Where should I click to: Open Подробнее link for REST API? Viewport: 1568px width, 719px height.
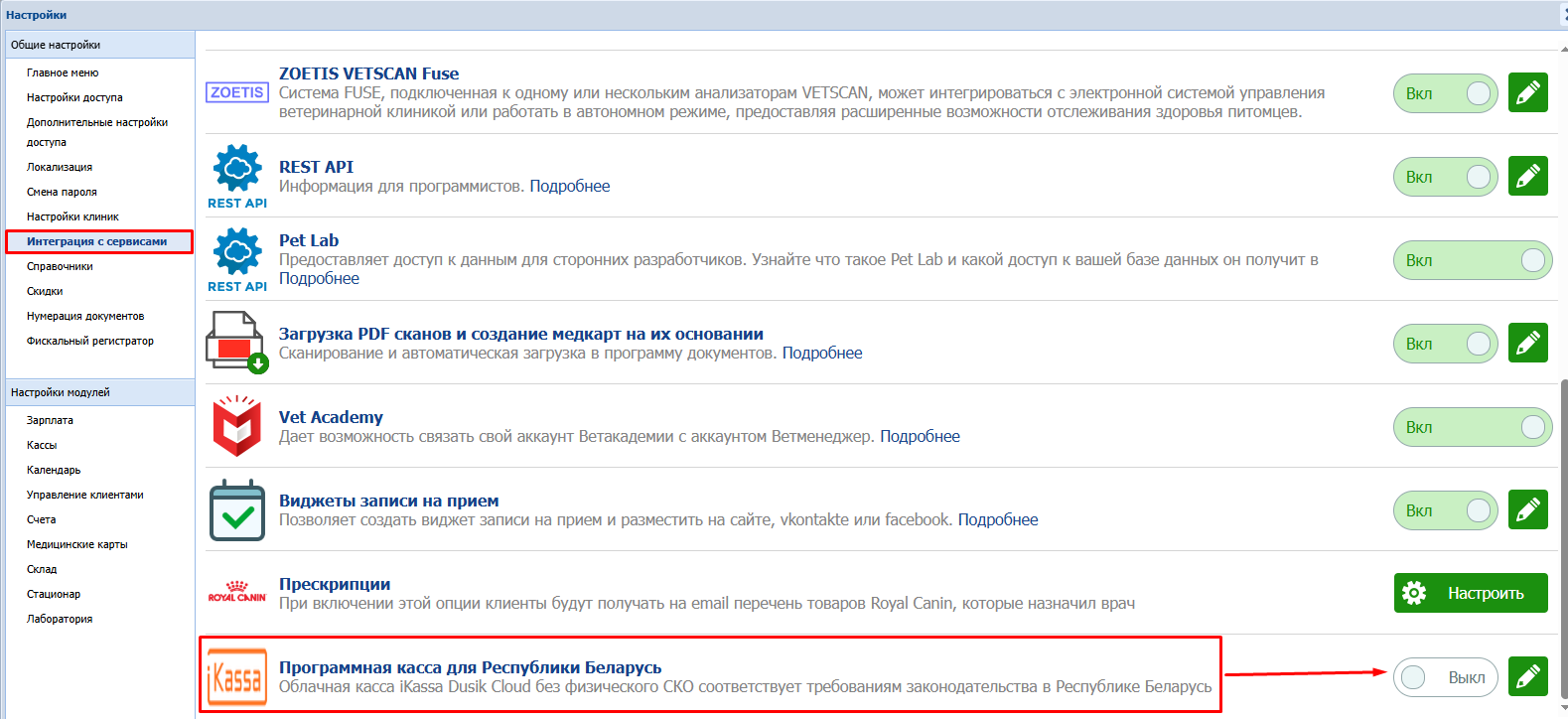pos(570,186)
